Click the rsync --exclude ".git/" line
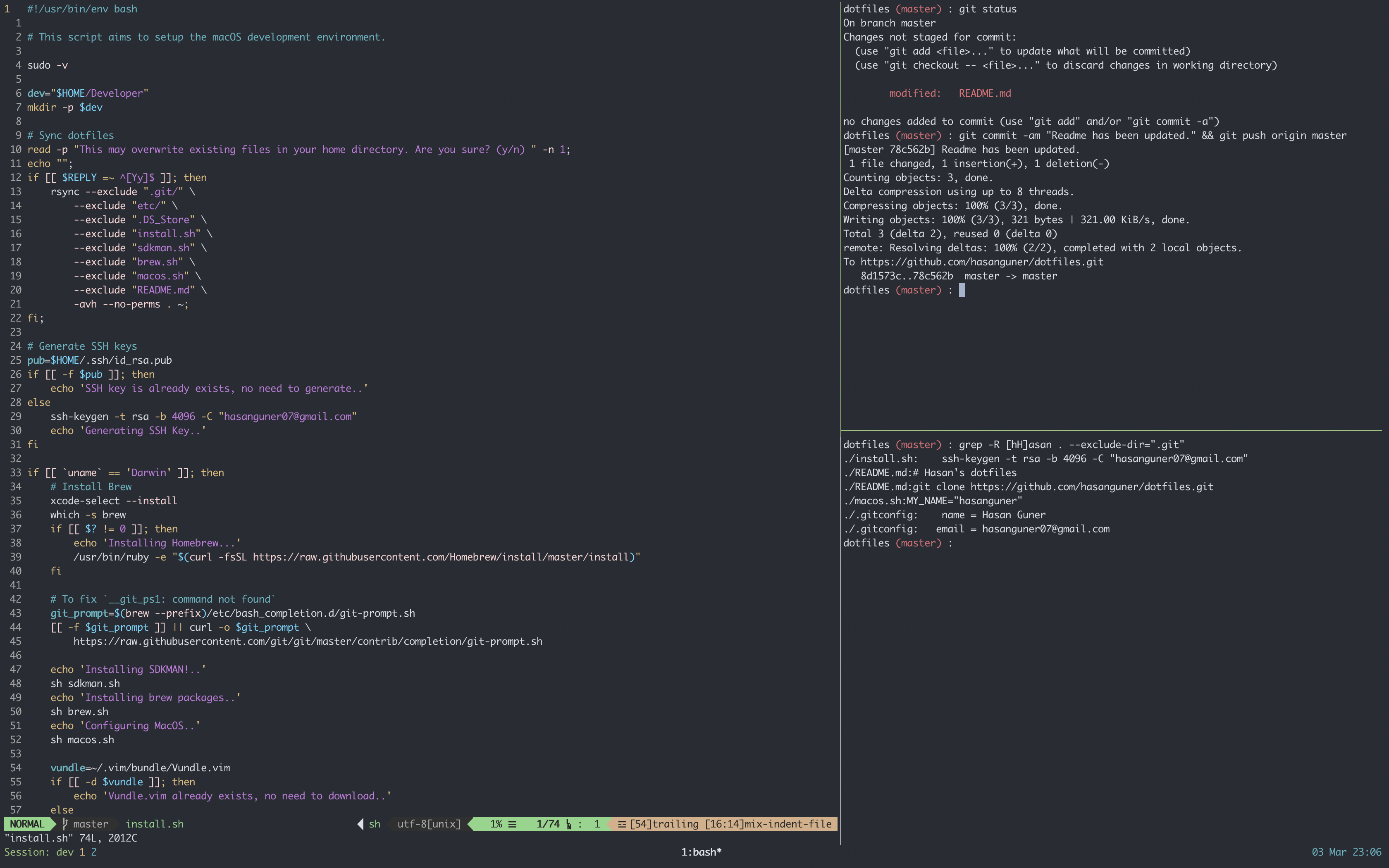1389x868 pixels. click(123, 192)
